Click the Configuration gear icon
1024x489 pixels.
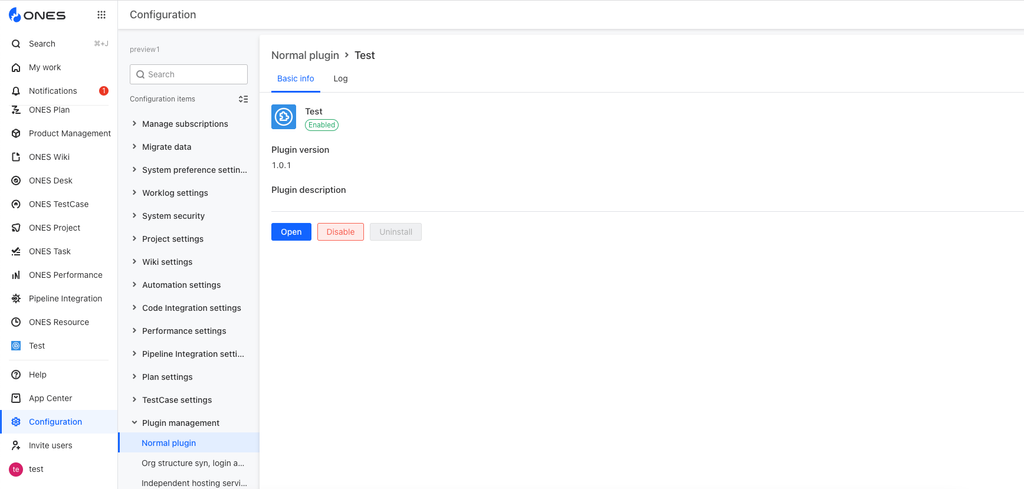coord(16,422)
